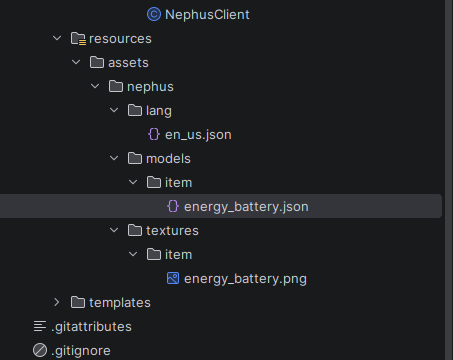Collapse the assets folder chevron

click(x=76, y=62)
